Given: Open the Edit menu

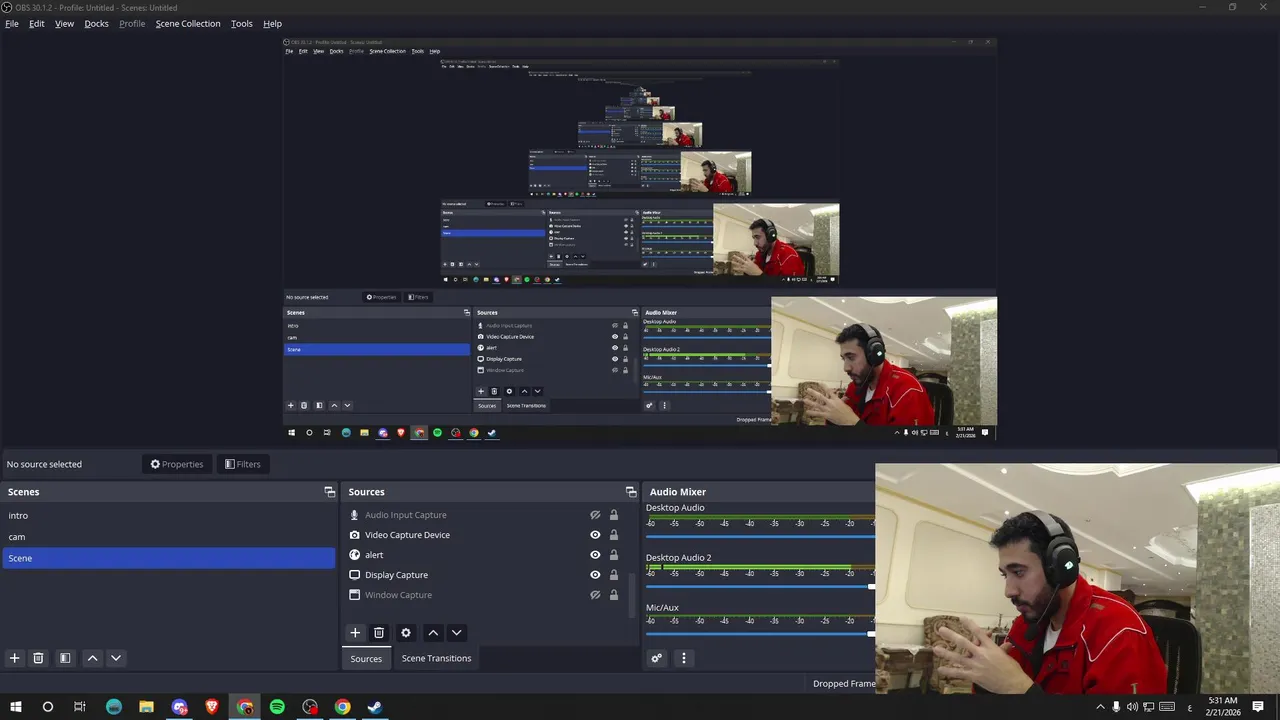Looking at the screenshot, I should [37, 24].
